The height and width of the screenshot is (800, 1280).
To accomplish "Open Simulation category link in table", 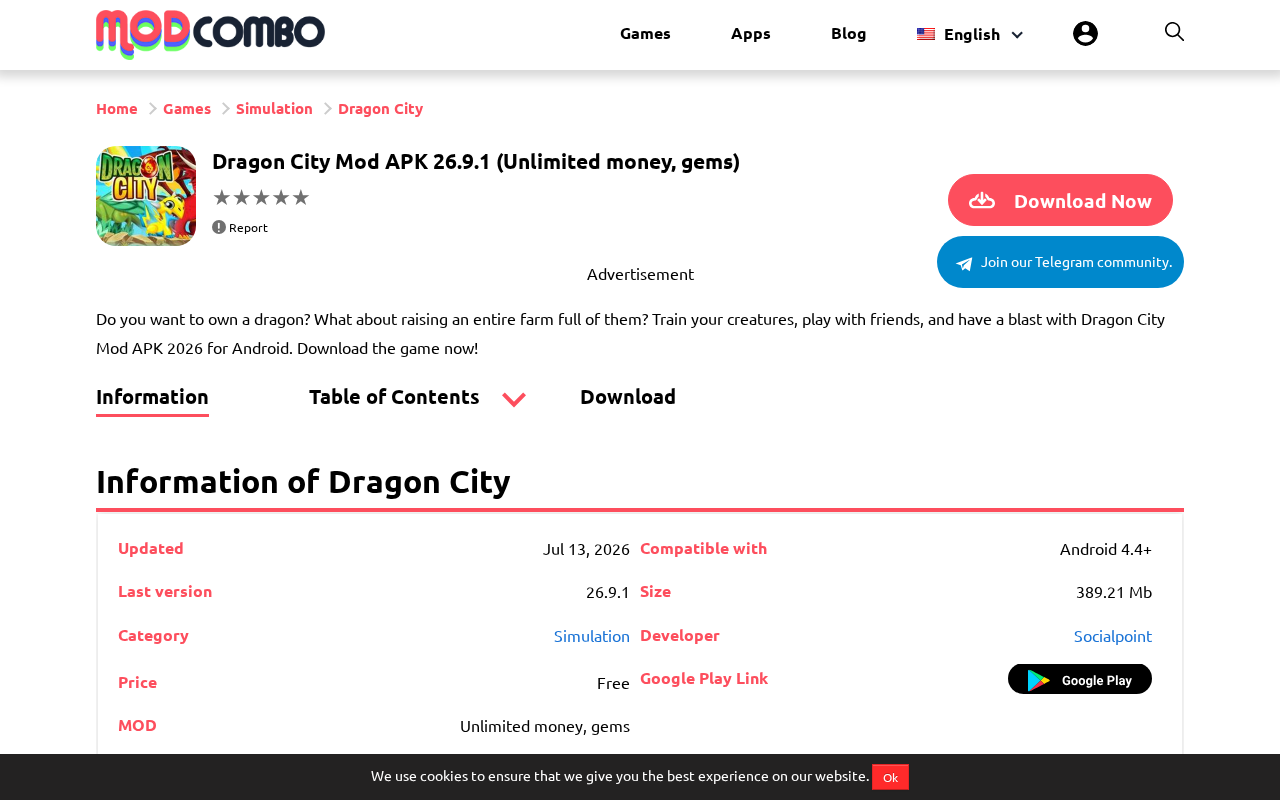I will click(592, 636).
